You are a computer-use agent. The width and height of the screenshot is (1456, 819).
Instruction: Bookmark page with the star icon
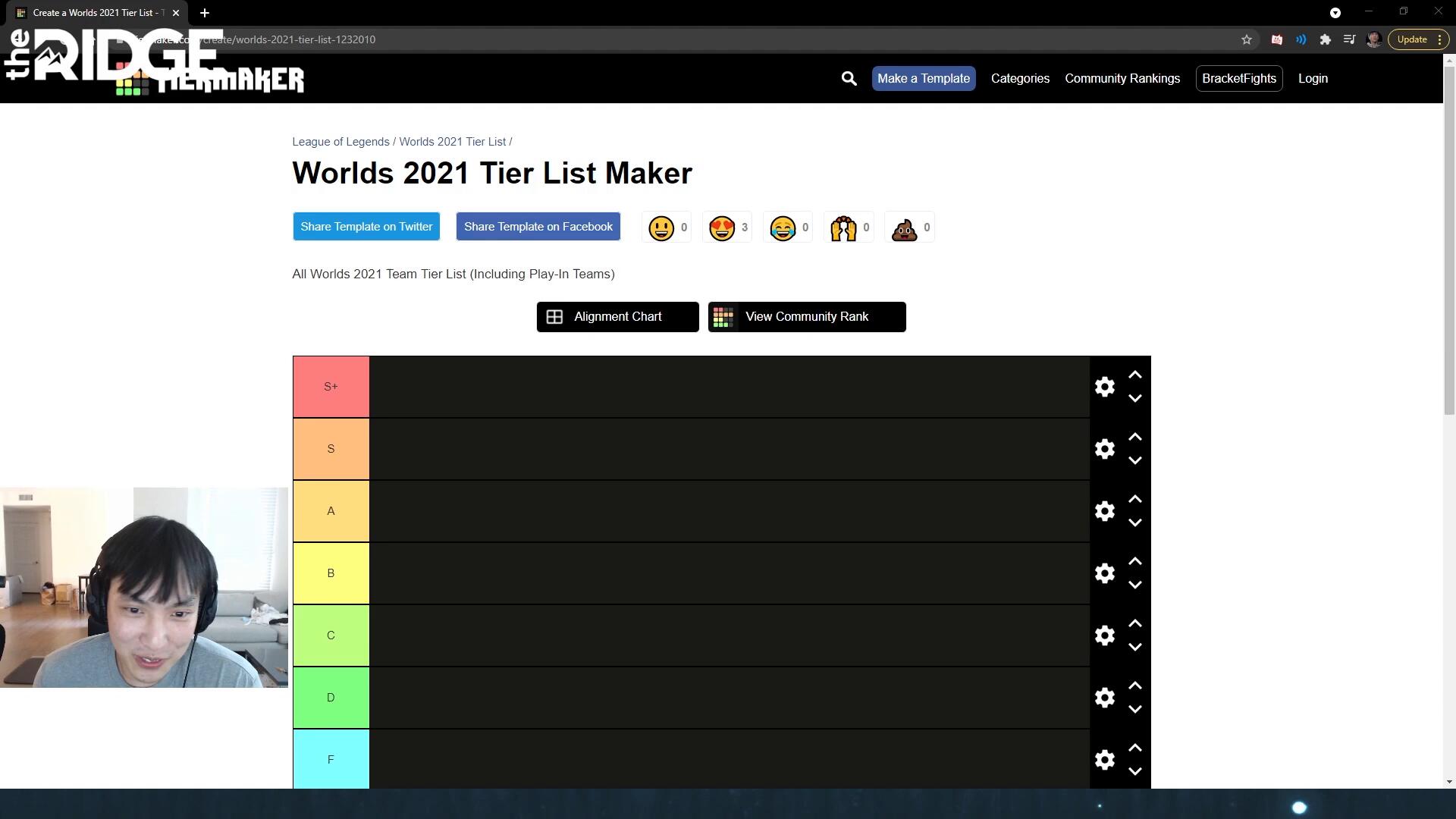pyautogui.click(x=1246, y=39)
